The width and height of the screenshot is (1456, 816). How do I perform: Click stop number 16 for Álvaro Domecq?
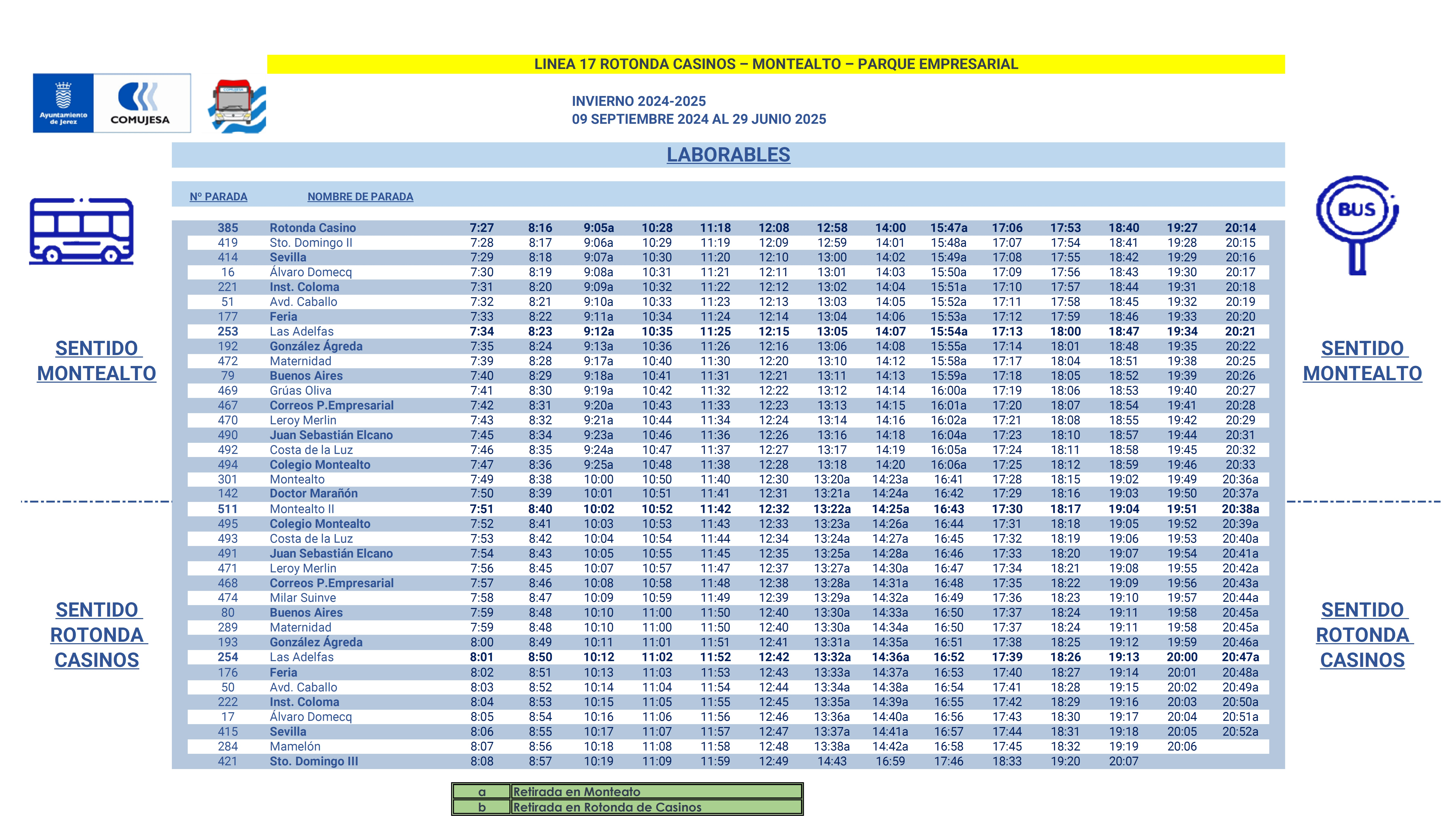click(228, 272)
